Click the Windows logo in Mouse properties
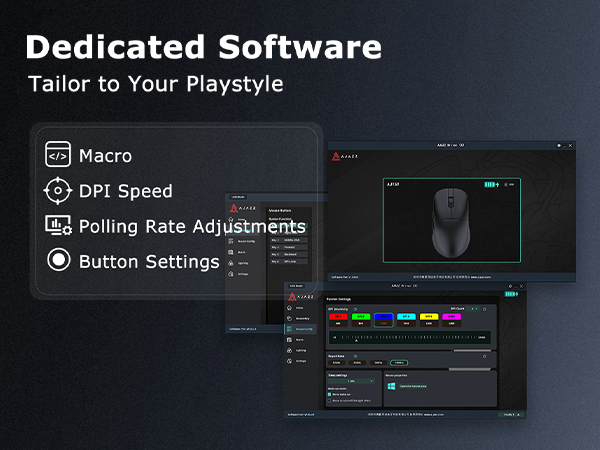 (391, 386)
